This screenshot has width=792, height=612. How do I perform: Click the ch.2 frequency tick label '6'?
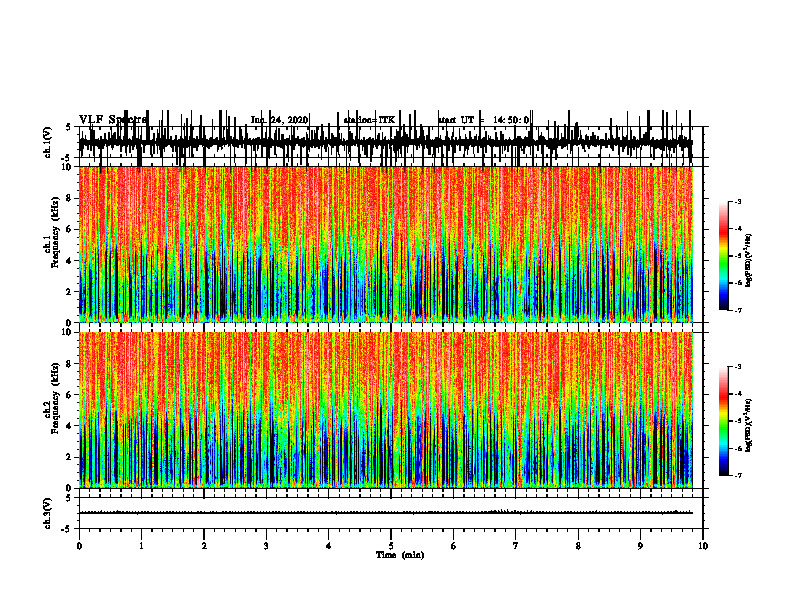(x=69, y=395)
